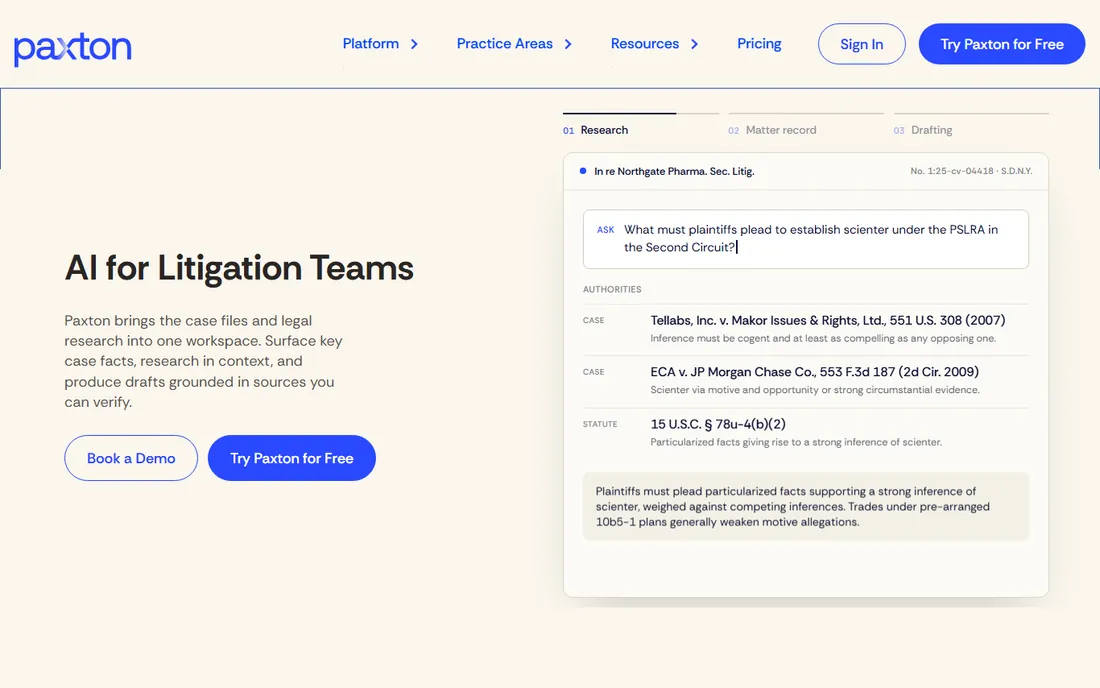This screenshot has height=688, width=1100.
Task: Click the STATUTE type label
Action: 600,424
